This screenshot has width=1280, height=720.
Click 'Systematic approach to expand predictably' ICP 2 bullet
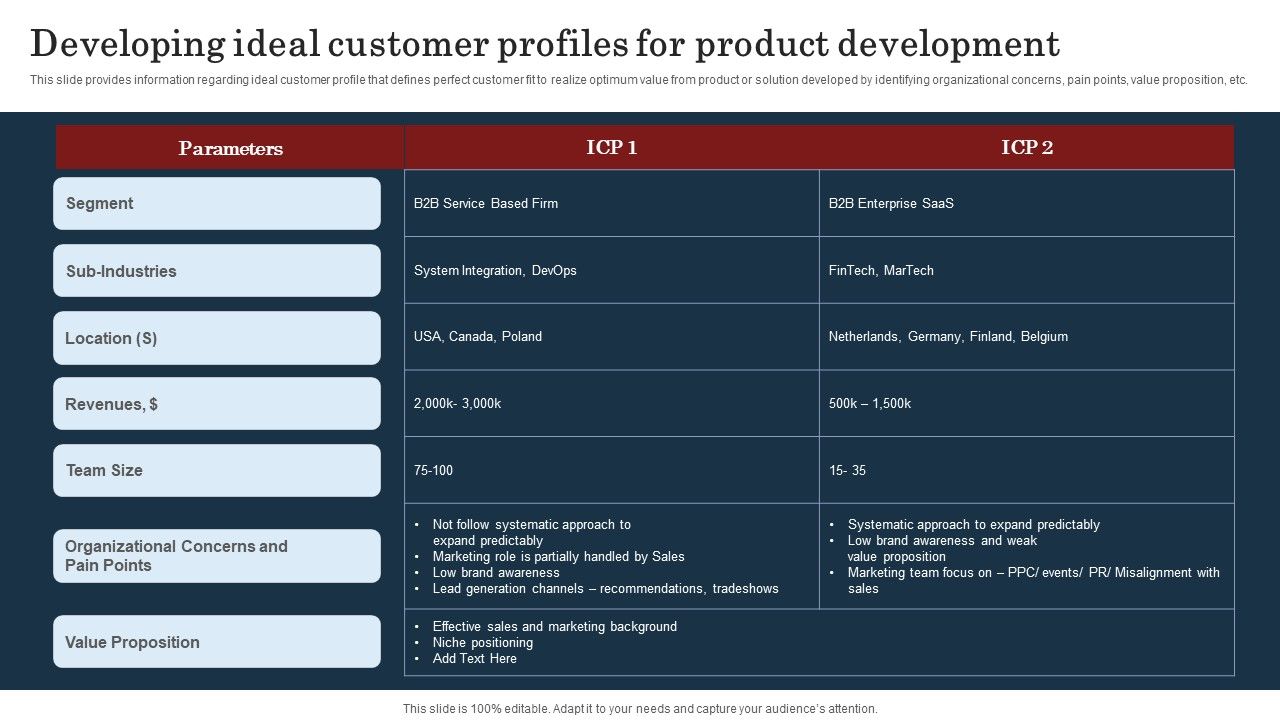[x=973, y=525]
